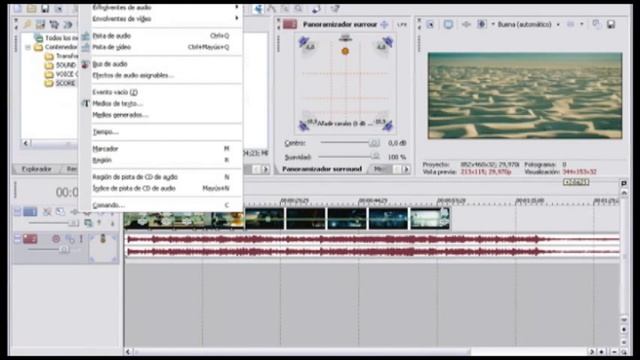
Task: Toggle the move-freely icon in panner header
Action: [x=384, y=25]
